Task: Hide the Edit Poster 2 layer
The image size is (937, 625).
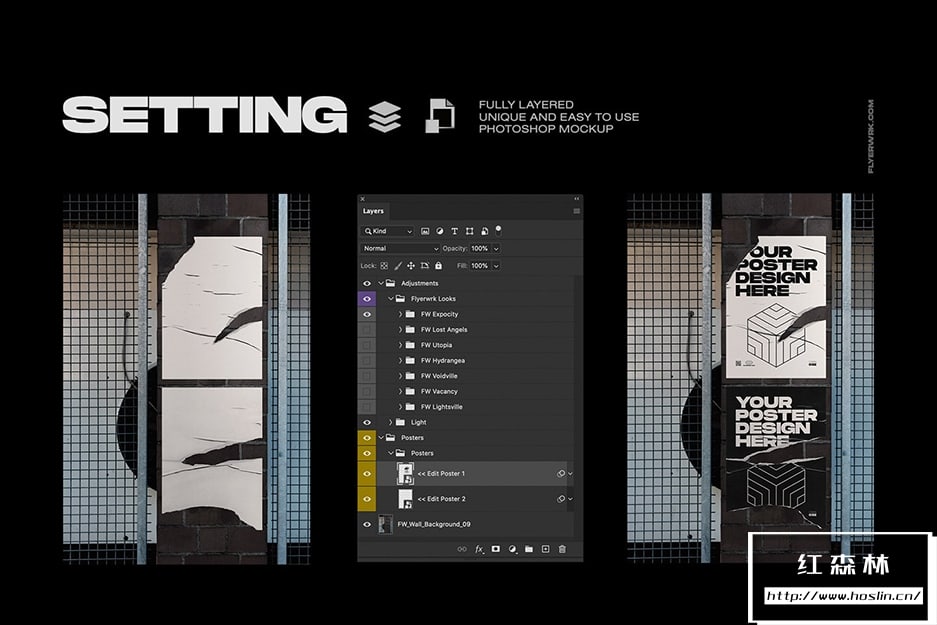Action: pyautogui.click(x=367, y=499)
